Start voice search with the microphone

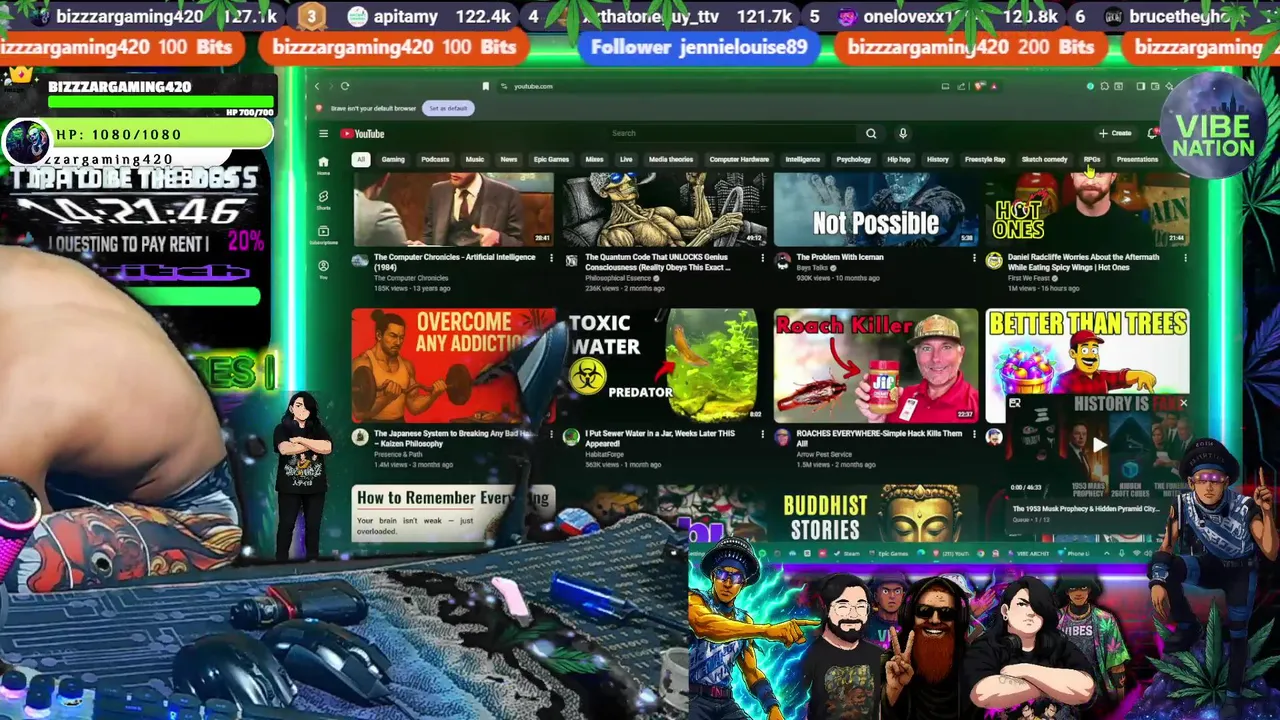click(902, 133)
